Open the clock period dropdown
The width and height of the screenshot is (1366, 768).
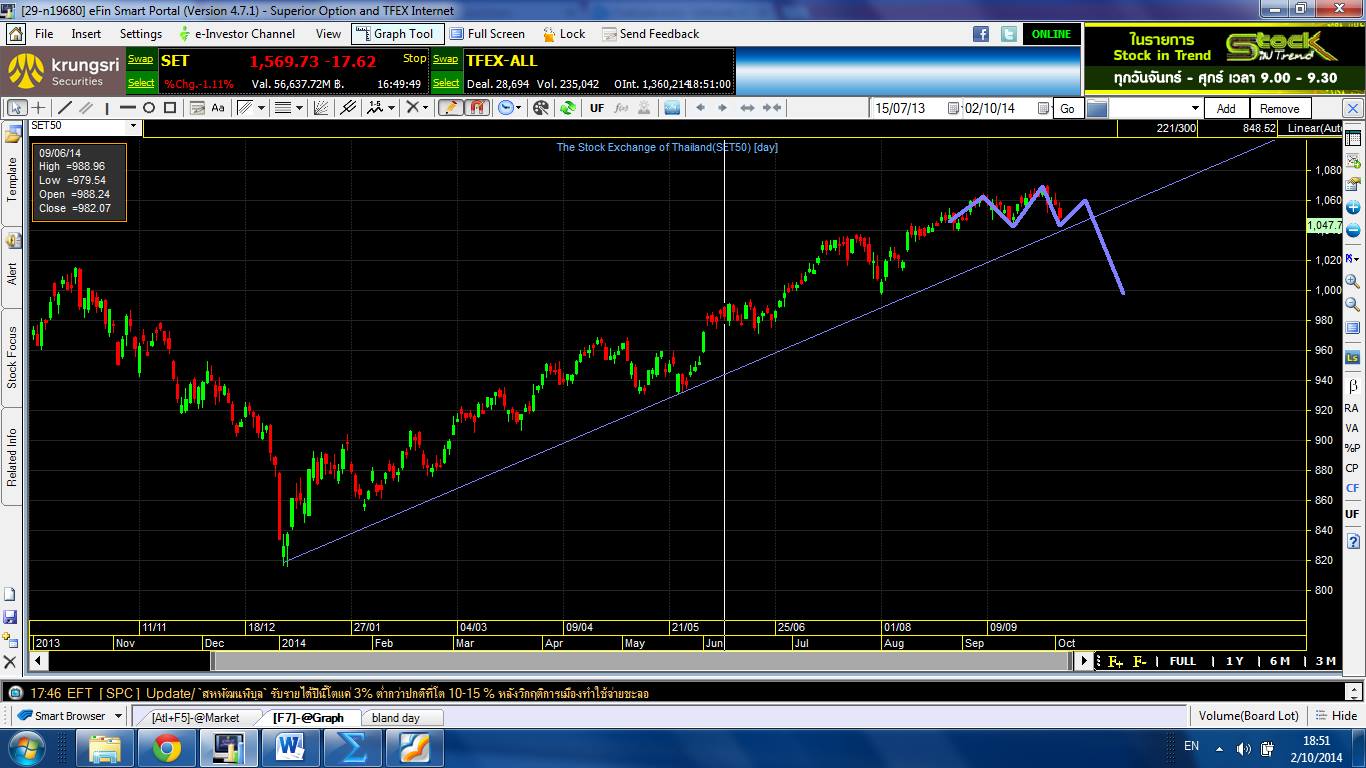[x=520, y=108]
